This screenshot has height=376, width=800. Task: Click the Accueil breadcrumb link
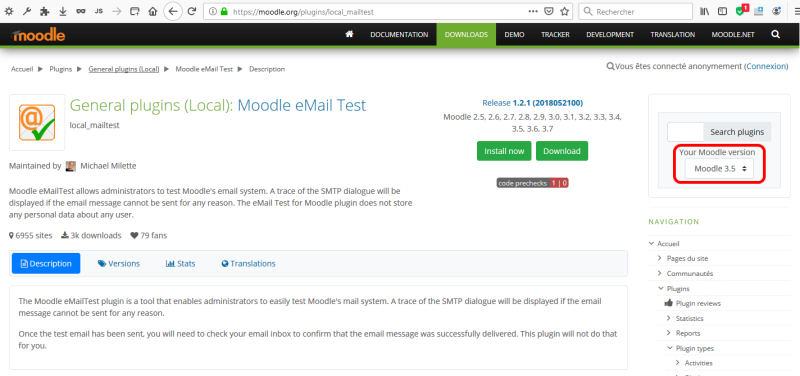point(22,69)
